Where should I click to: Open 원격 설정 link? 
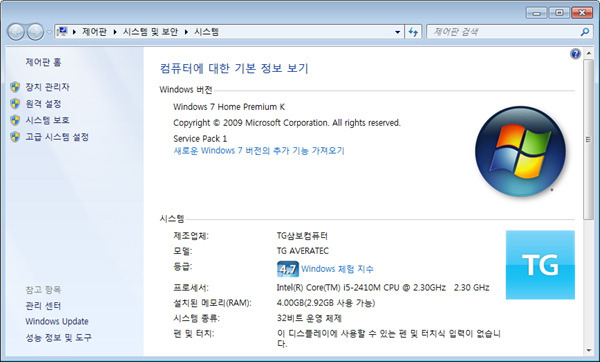pyautogui.click(x=43, y=104)
